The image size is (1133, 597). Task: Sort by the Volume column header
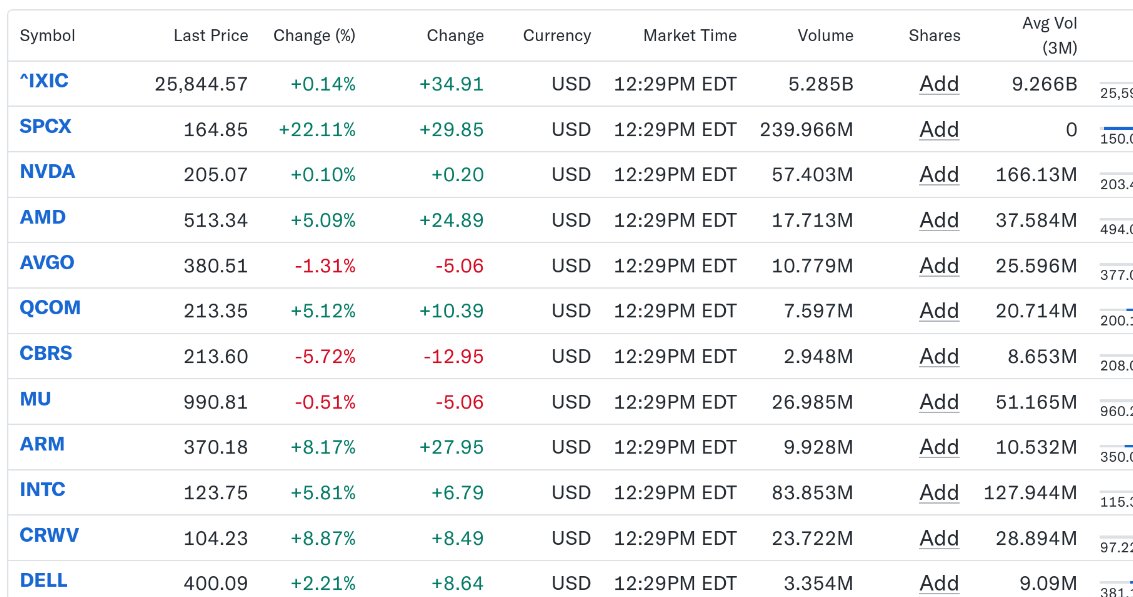825,35
